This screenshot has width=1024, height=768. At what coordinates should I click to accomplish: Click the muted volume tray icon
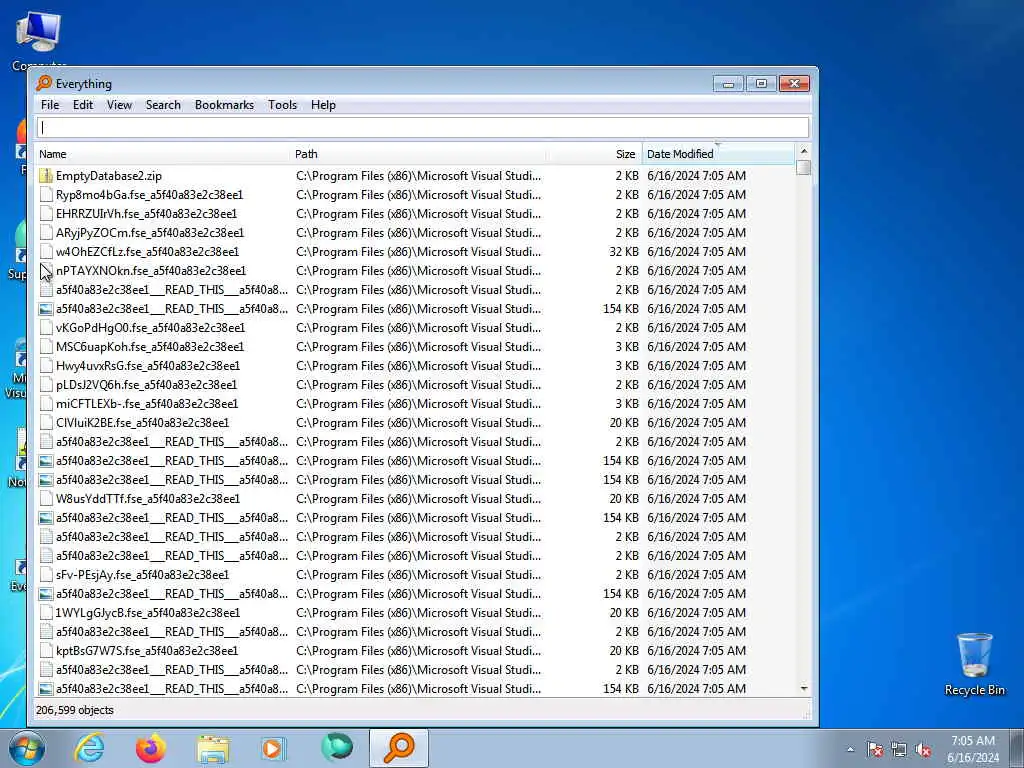(923, 750)
